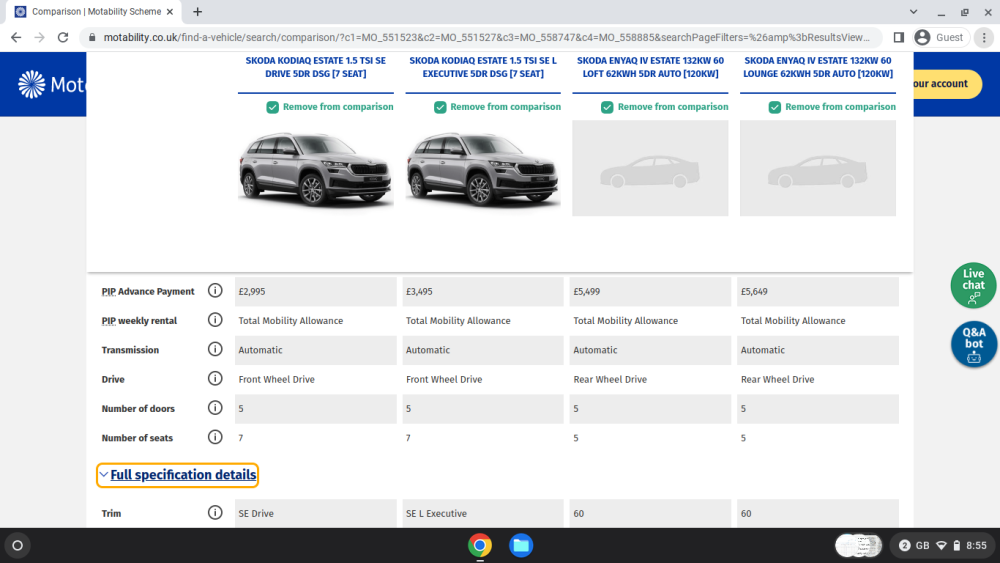Image resolution: width=1000 pixels, height=563 pixels.
Task: Collapse the Full specification details section
Action: (x=177, y=475)
